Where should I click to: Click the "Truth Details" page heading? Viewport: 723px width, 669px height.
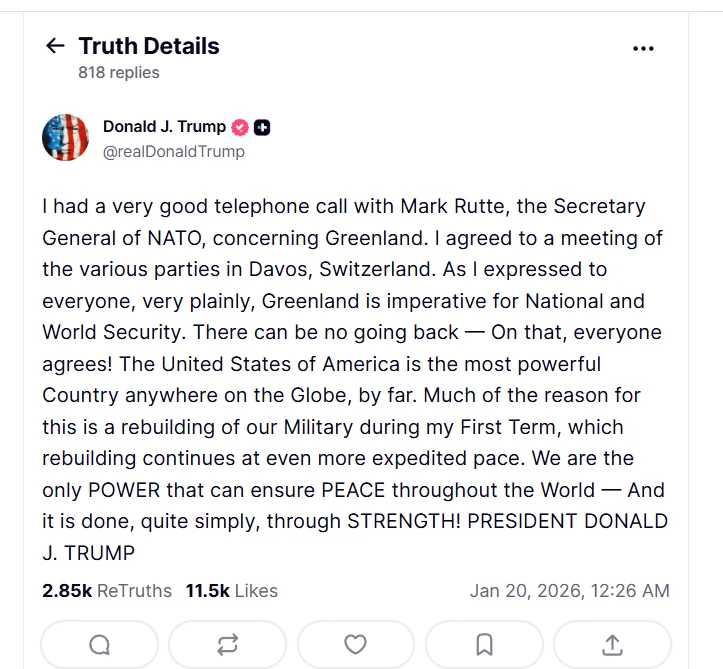pyautogui.click(x=149, y=46)
